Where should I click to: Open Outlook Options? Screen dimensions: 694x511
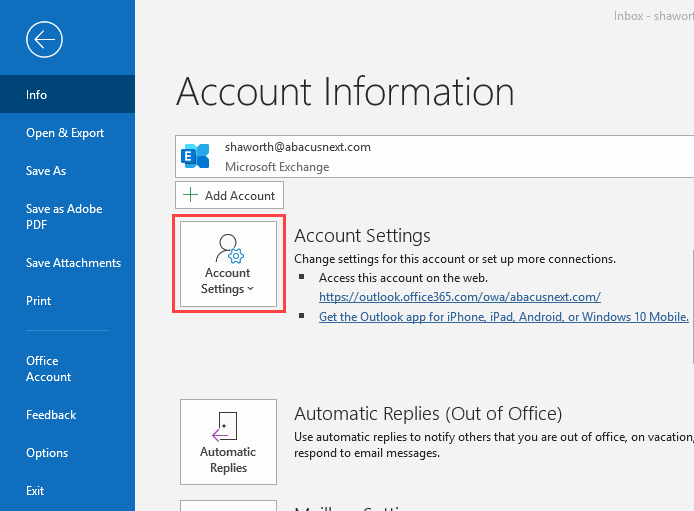(67, 453)
